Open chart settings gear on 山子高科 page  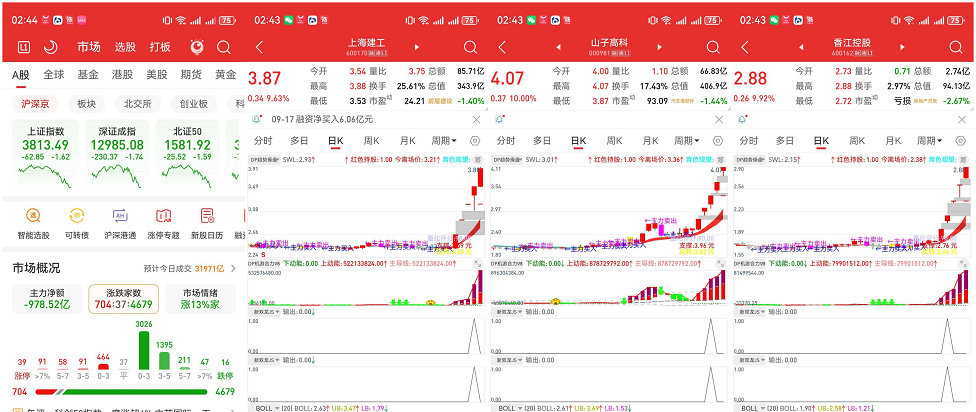pyautogui.click(x=718, y=141)
